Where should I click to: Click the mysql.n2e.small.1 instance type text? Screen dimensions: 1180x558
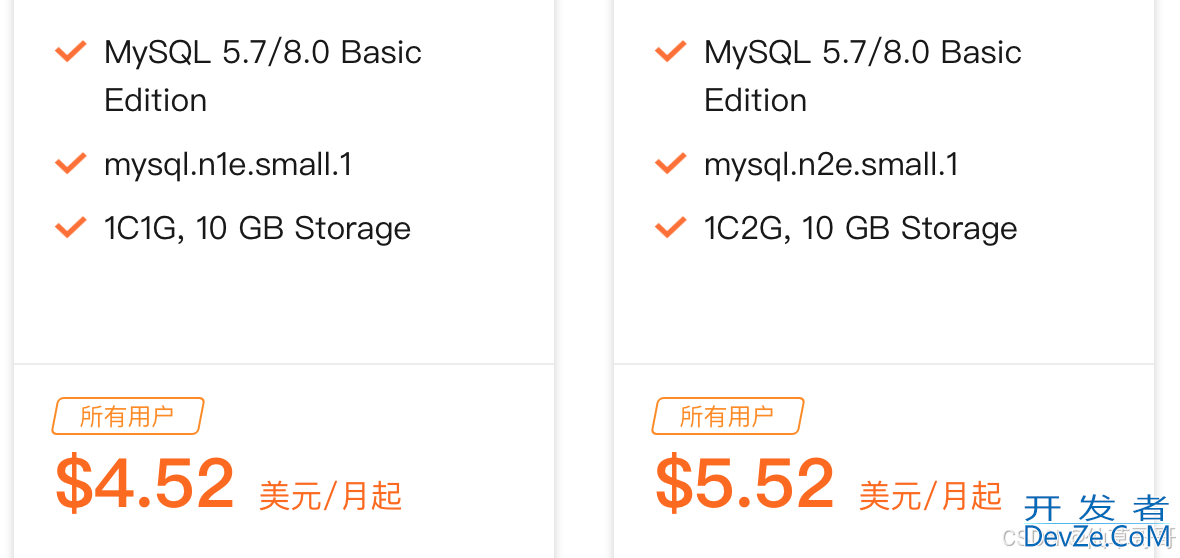coord(831,164)
